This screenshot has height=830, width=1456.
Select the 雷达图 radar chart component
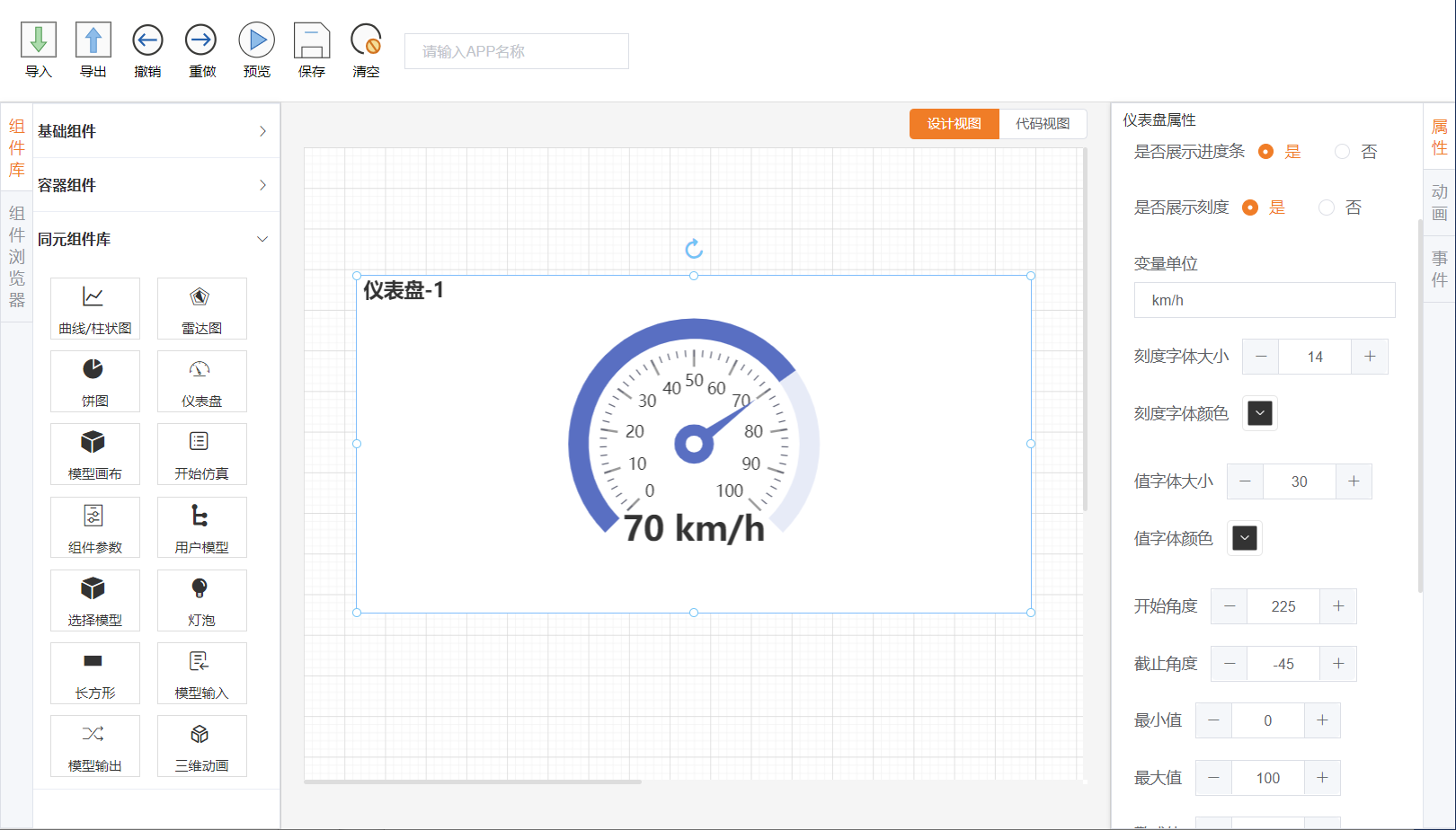click(202, 308)
